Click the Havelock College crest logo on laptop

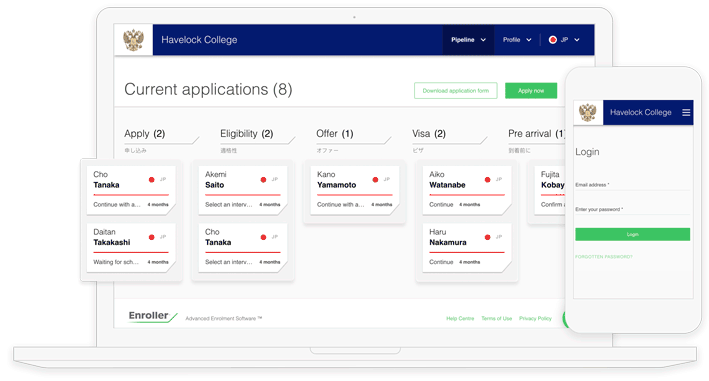[133, 40]
